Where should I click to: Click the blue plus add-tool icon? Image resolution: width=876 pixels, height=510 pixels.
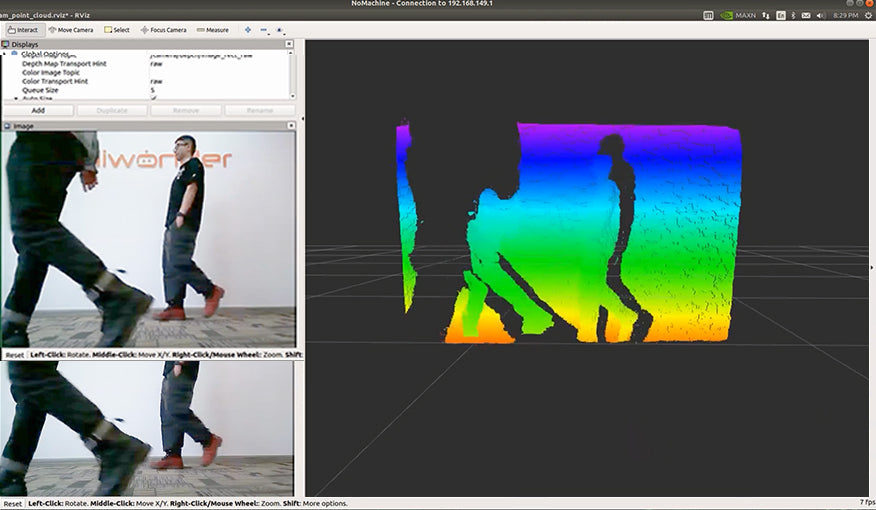pyautogui.click(x=248, y=30)
